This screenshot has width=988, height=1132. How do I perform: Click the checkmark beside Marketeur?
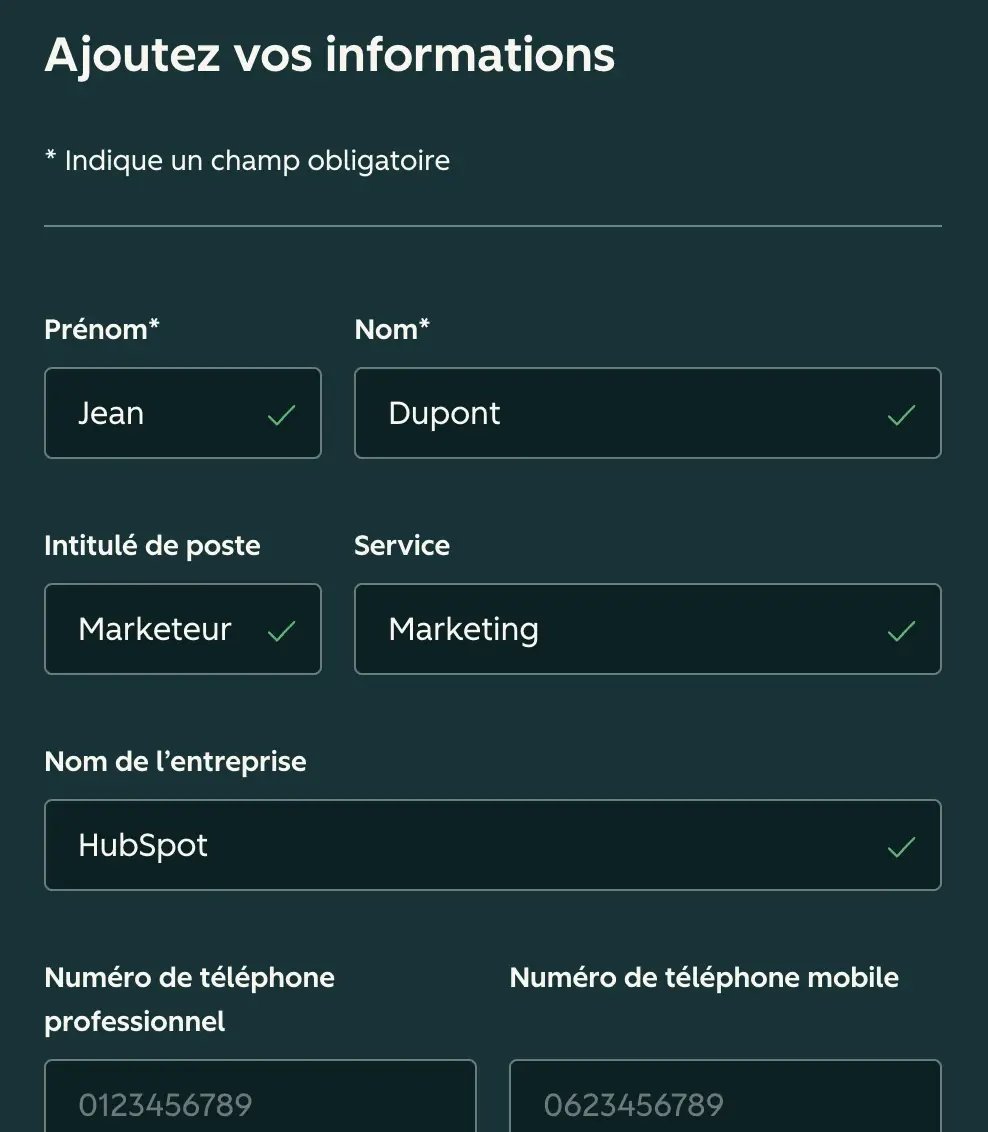point(281,631)
